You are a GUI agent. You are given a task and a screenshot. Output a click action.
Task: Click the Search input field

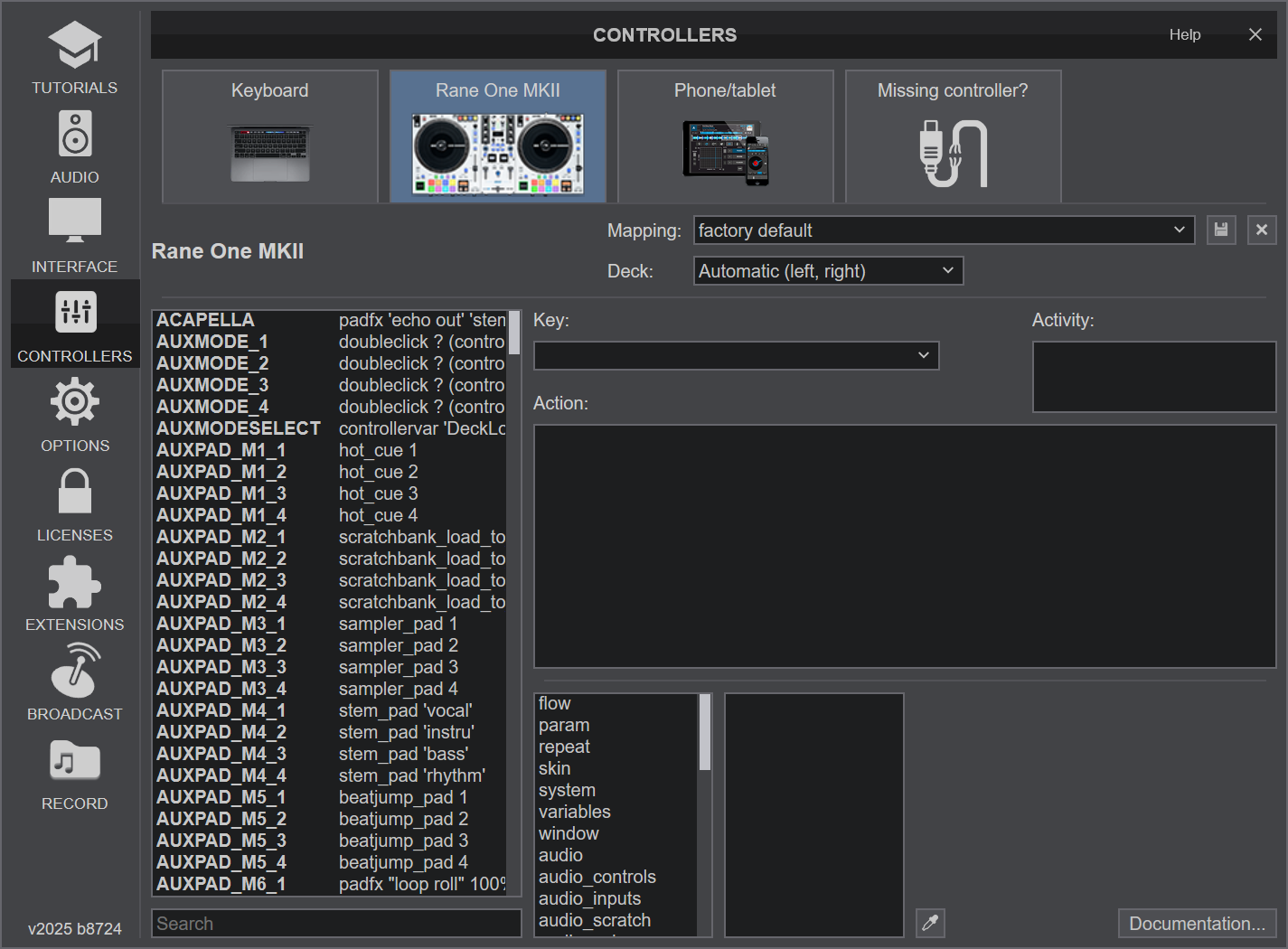336,923
